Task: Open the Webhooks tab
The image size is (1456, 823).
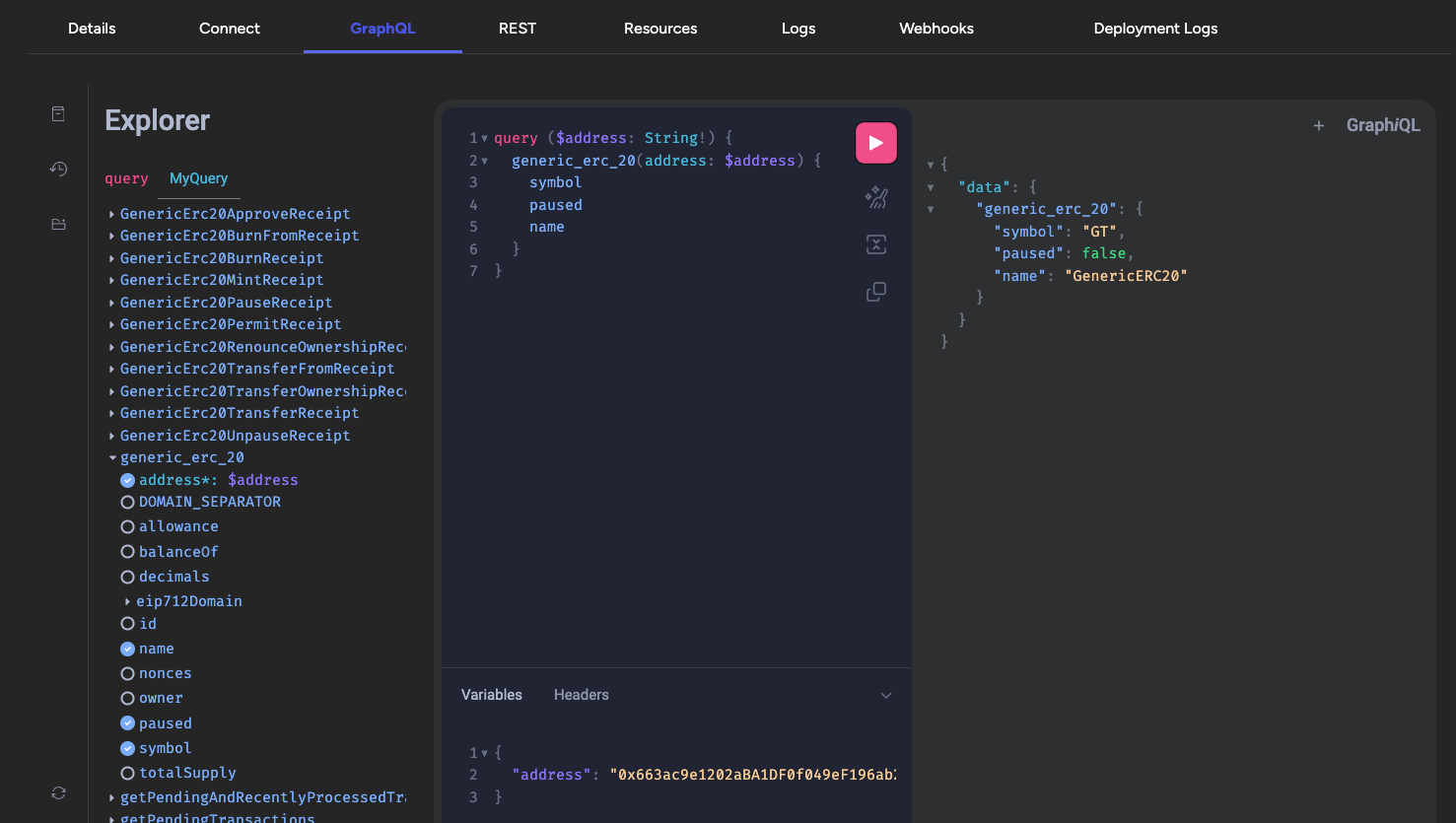Action: pyautogui.click(x=935, y=29)
